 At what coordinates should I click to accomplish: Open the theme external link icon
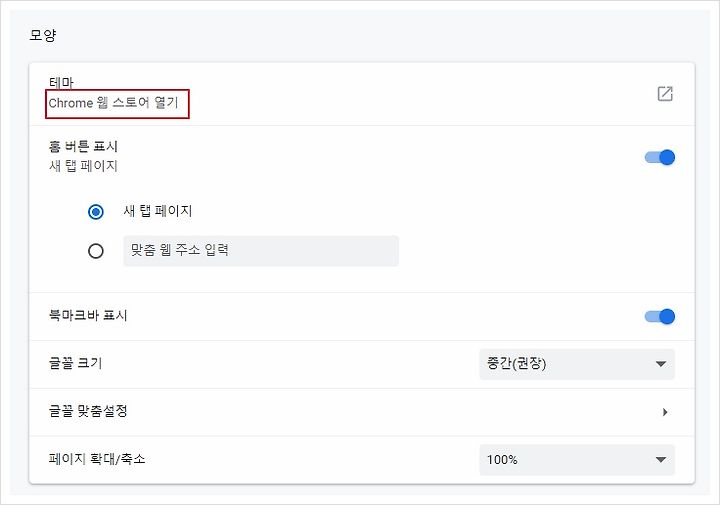click(665, 94)
